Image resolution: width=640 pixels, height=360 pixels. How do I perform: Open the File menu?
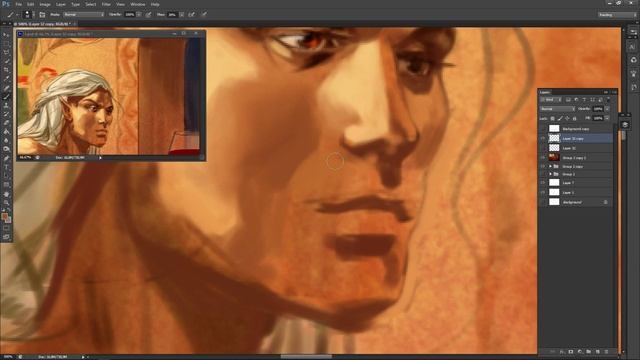18,4
